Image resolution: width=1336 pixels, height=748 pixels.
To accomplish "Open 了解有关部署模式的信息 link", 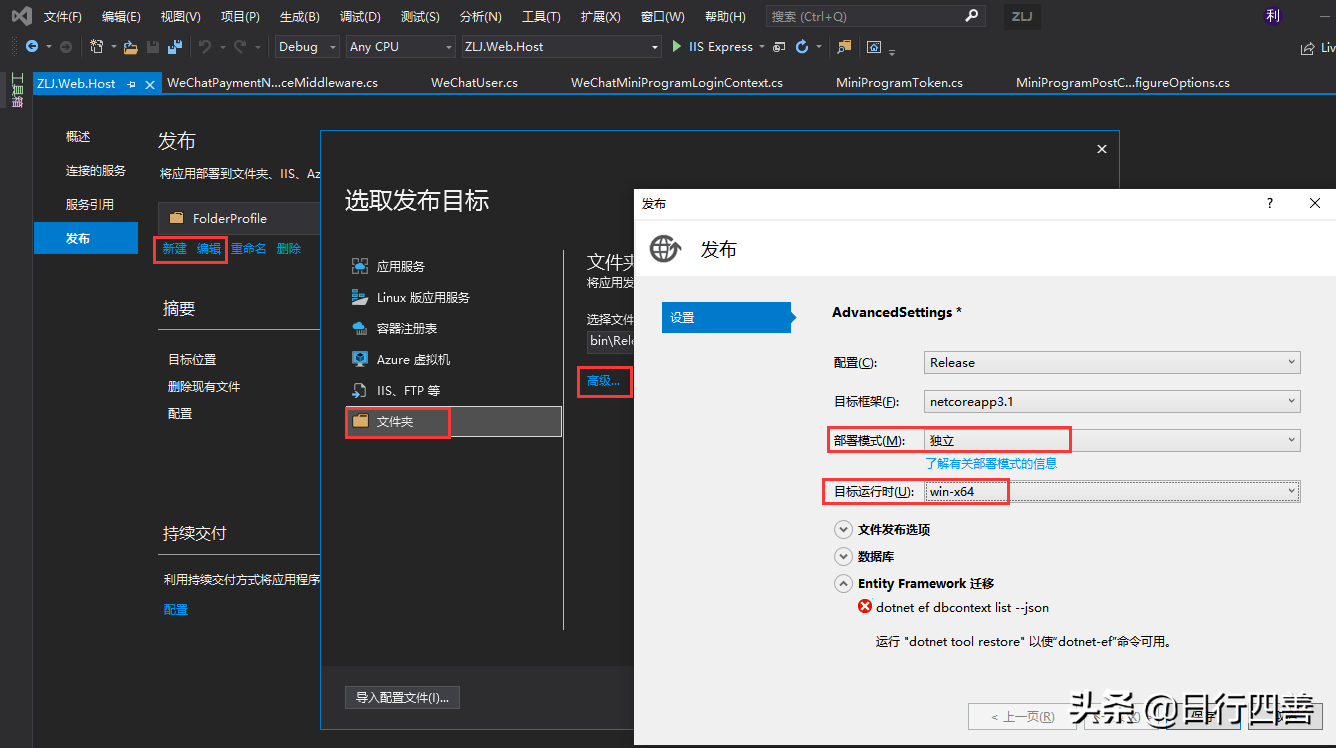I will click(x=991, y=463).
